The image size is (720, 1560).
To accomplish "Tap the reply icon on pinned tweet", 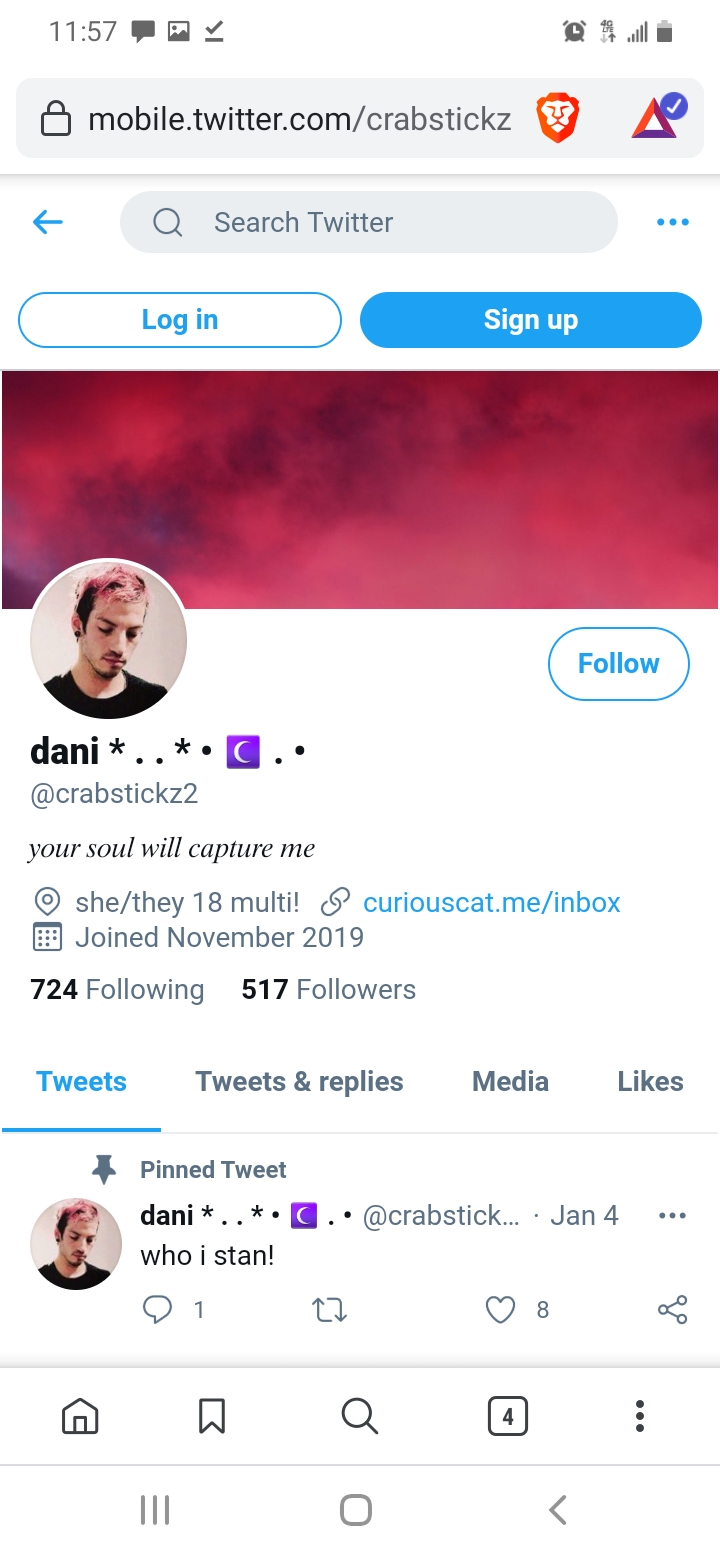I will click(157, 1310).
